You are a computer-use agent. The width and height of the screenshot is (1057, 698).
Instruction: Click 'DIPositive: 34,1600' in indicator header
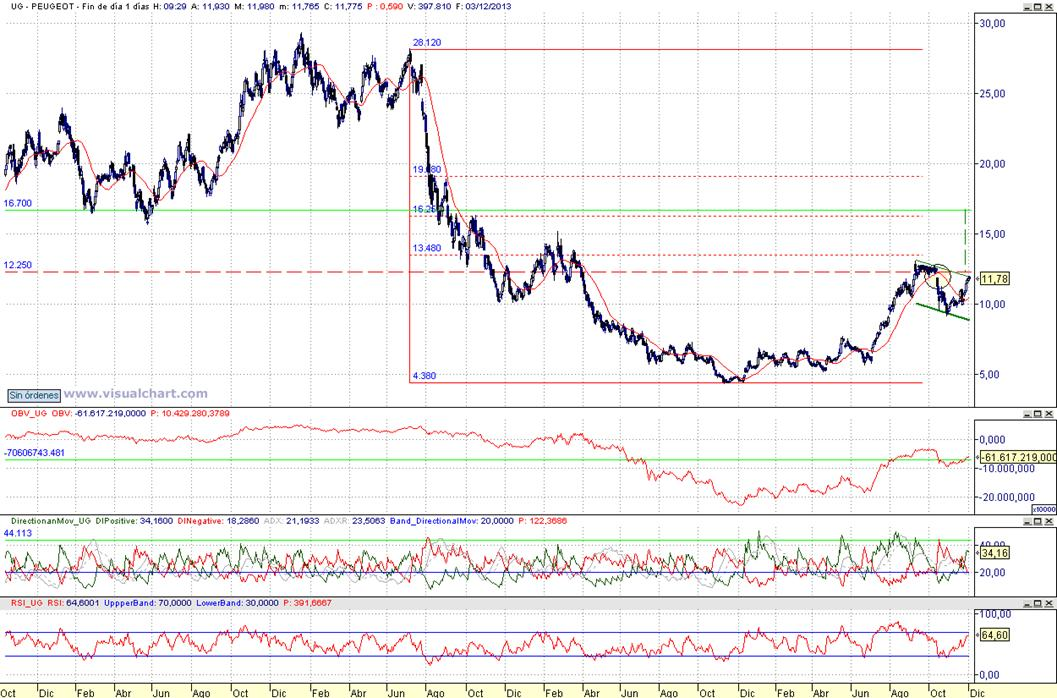(x=134, y=521)
